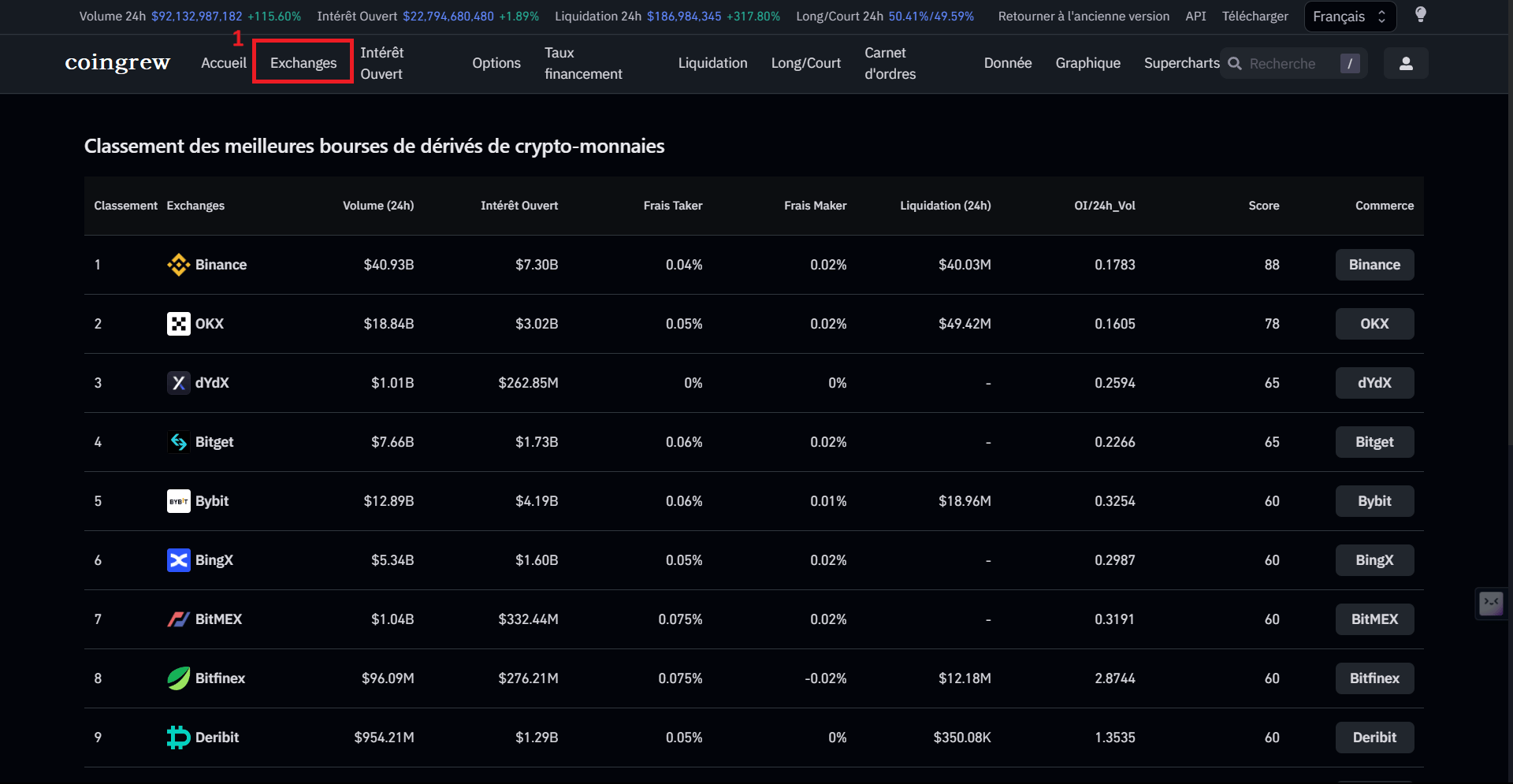
Task: Open the Exchanges menu item
Action: pyautogui.click(x=303, y=63)
